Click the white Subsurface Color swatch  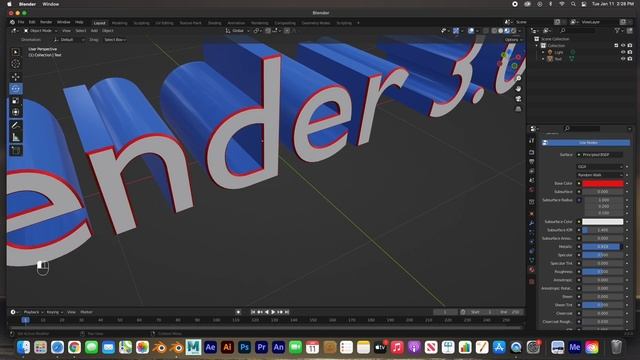(x=602, y=222)
